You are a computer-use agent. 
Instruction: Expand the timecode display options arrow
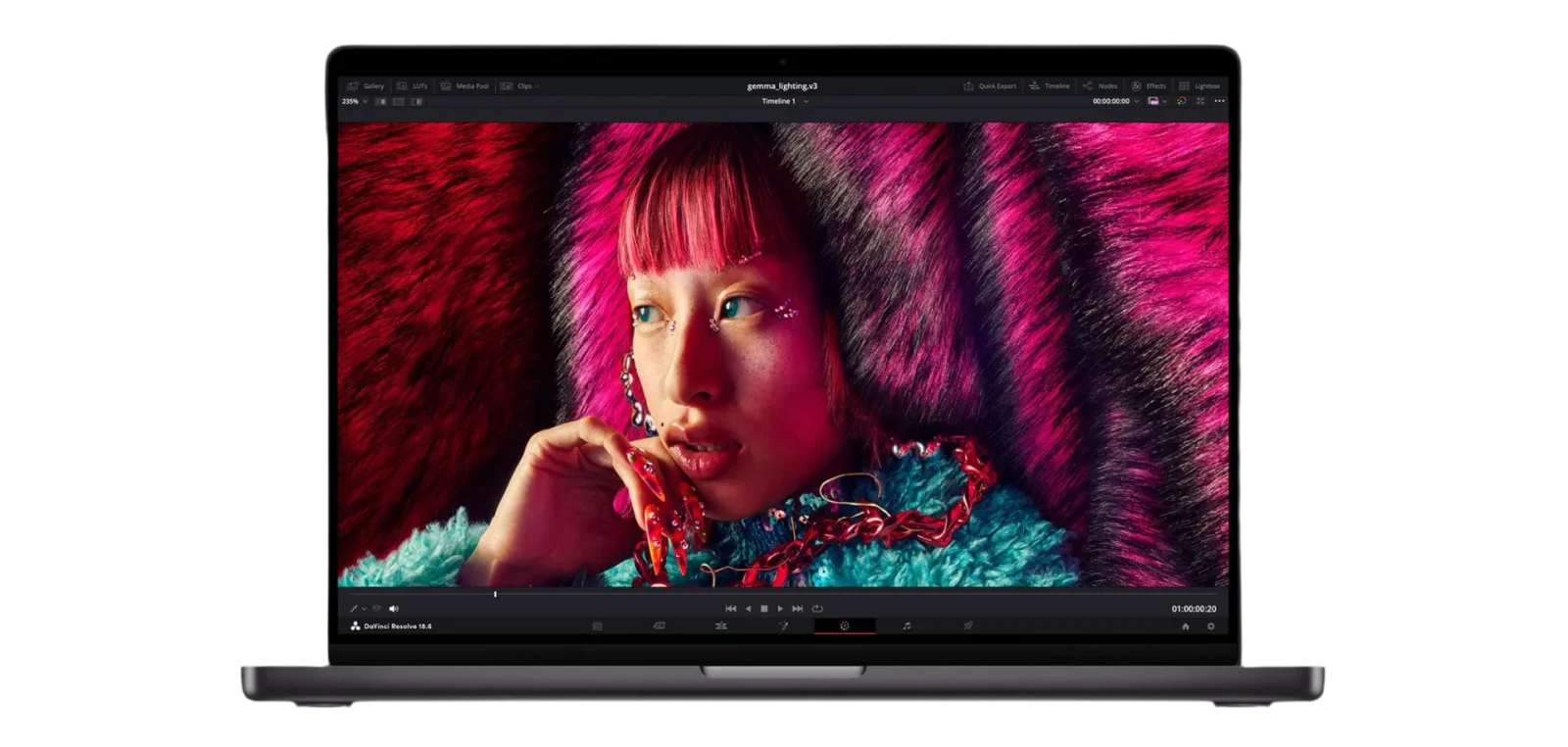[1137, 101]
